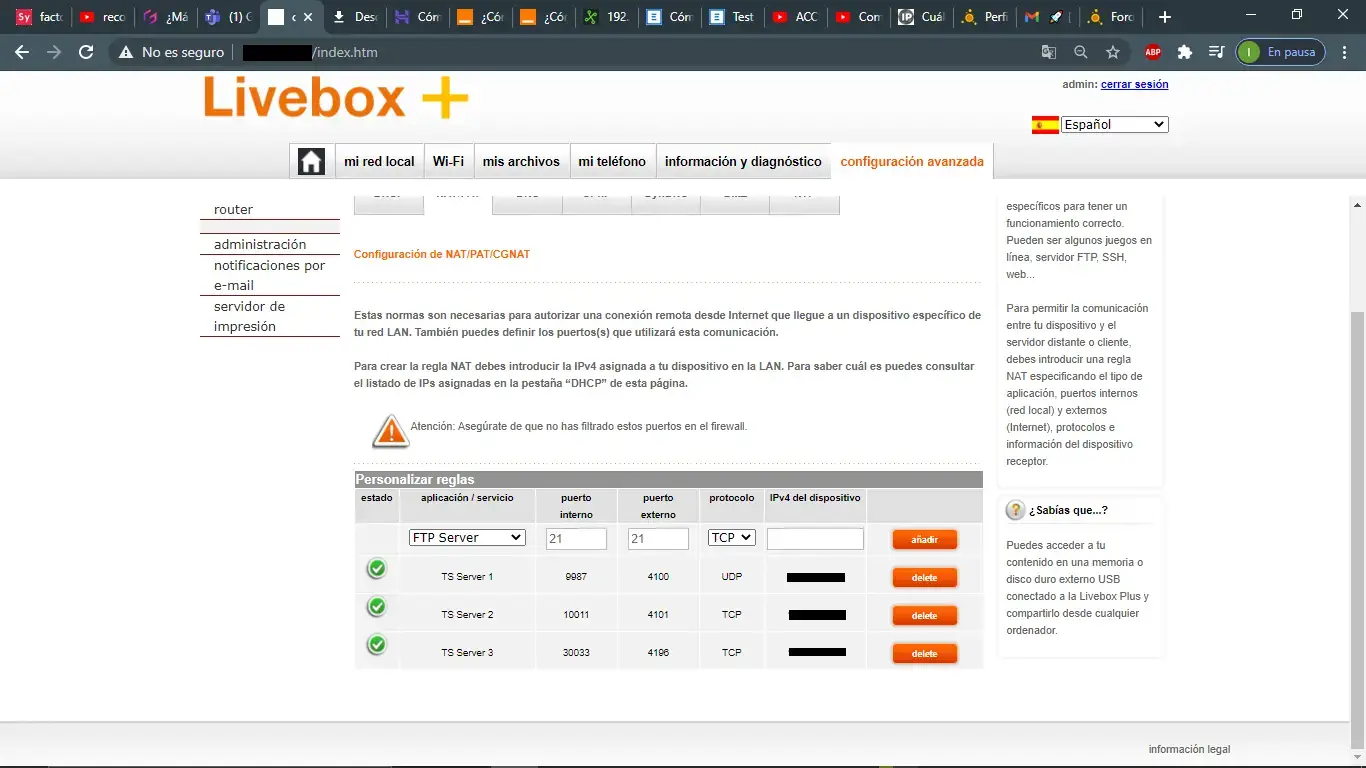The width and height of the screenshot is (1366, 768).
Task: Switch to the 'Cuál' IP browser tab
Action: pyautogui.click(x=921, y=17)
